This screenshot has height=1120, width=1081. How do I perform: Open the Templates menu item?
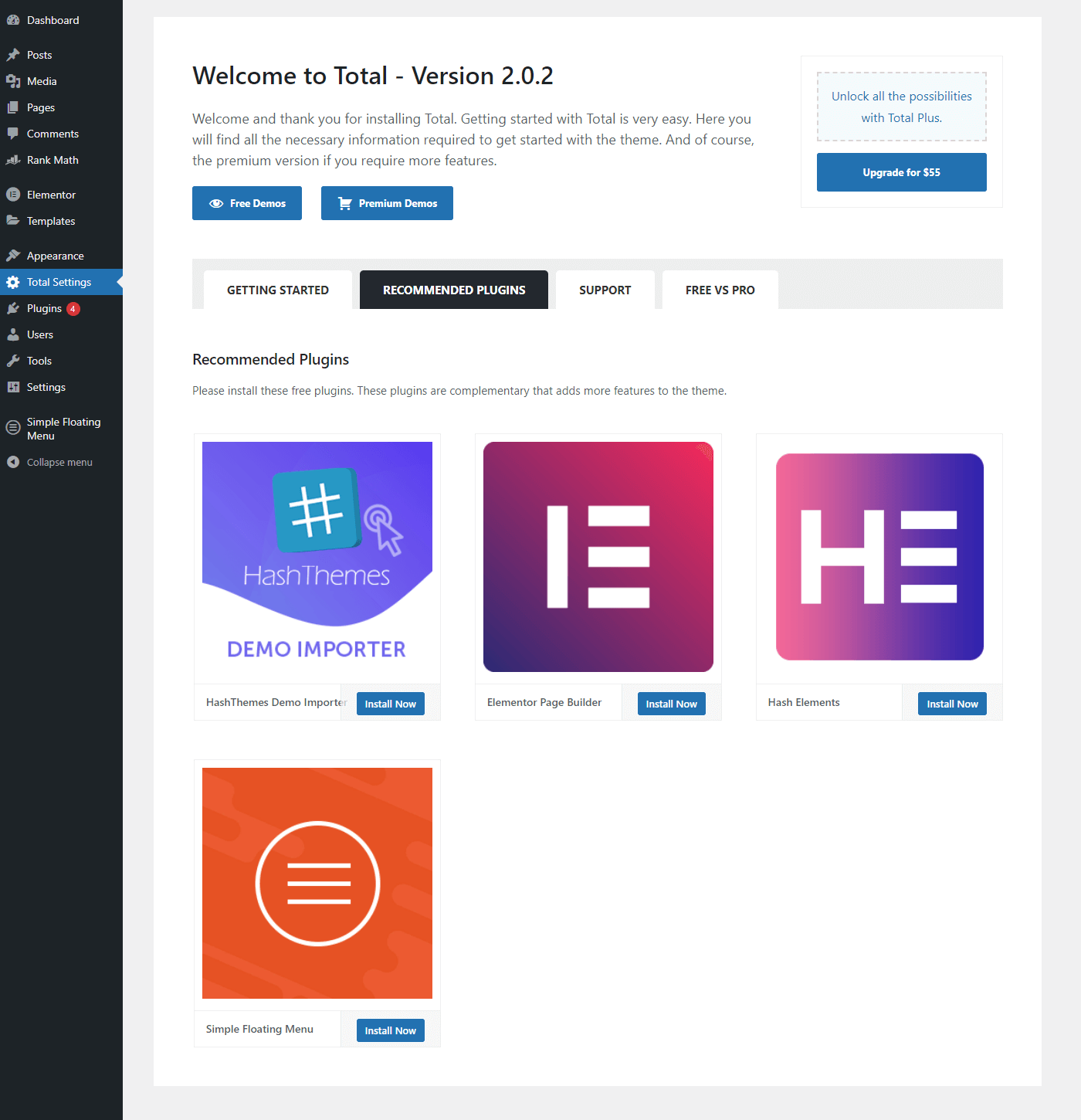(x=61, y=221)
